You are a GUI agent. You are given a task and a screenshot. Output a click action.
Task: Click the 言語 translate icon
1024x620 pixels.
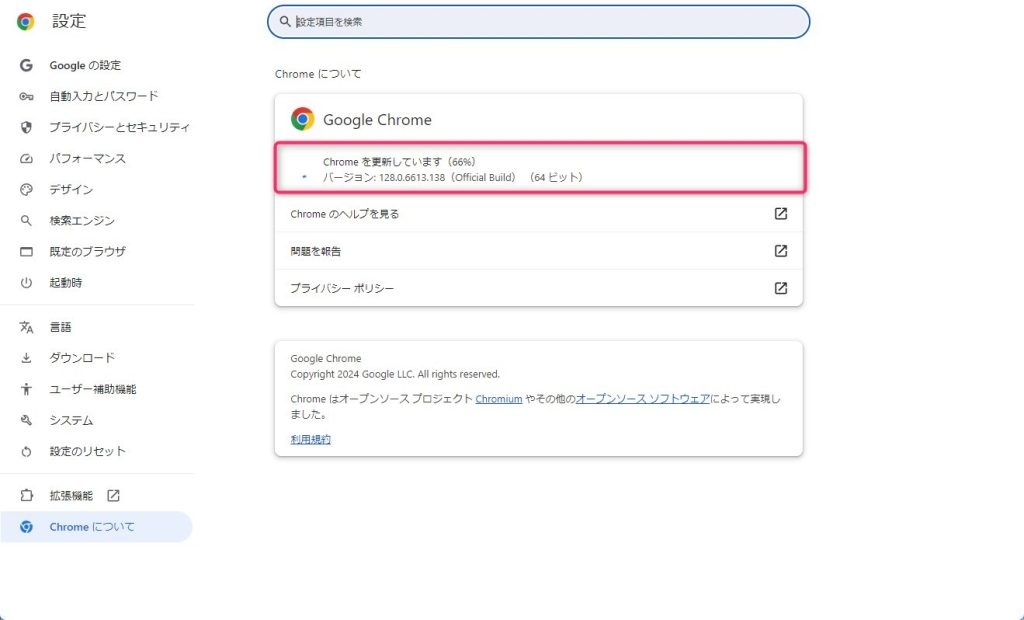(x=27, y=327)
